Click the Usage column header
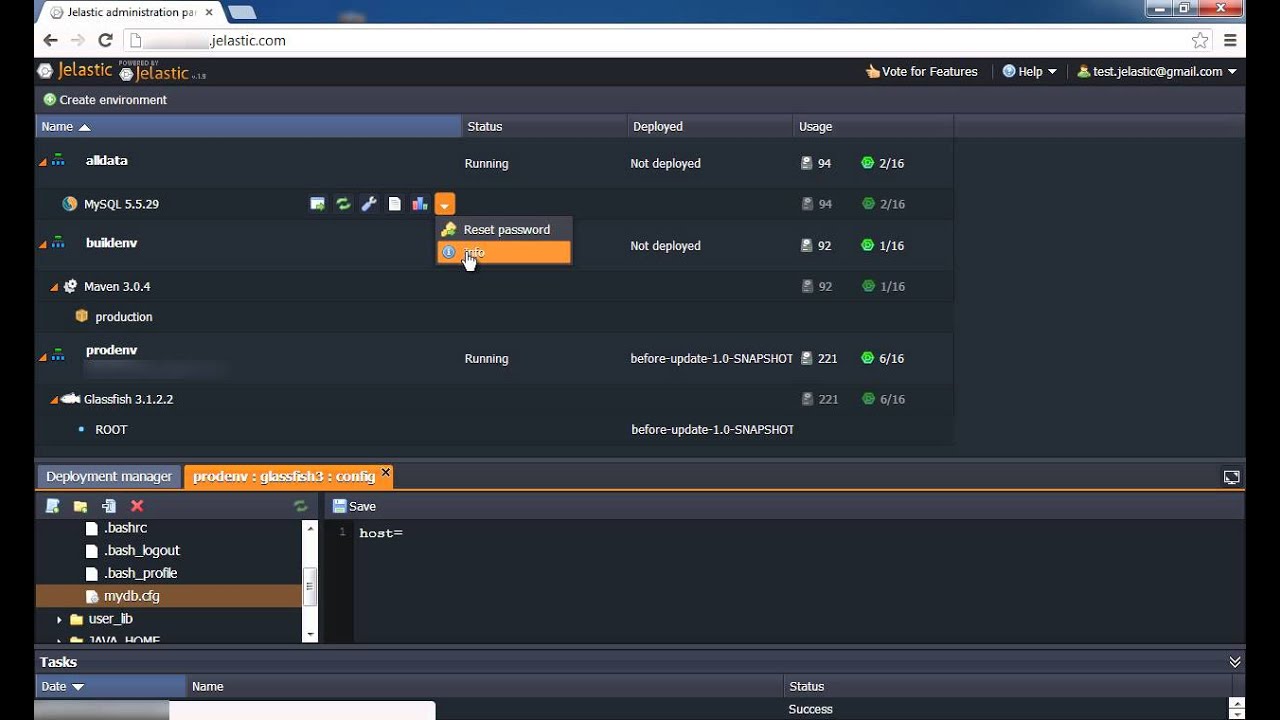 [873, 127]
